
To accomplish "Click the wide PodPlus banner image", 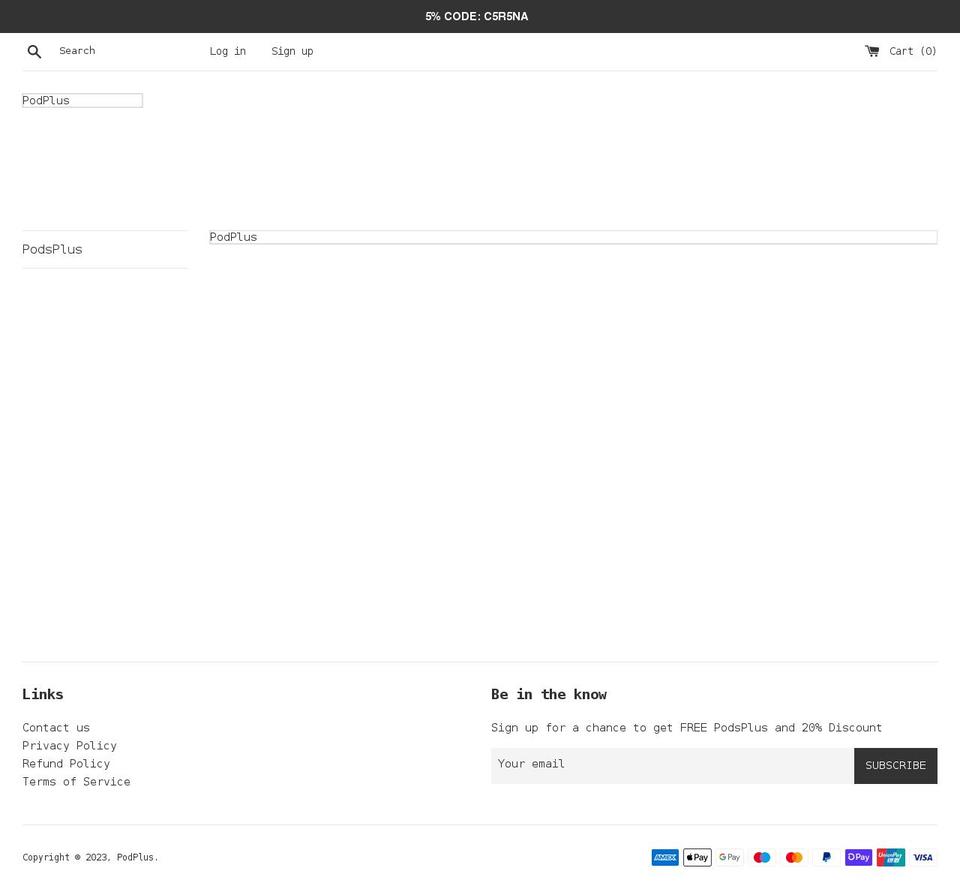I will pyautogui.click(x=573, y=237).
